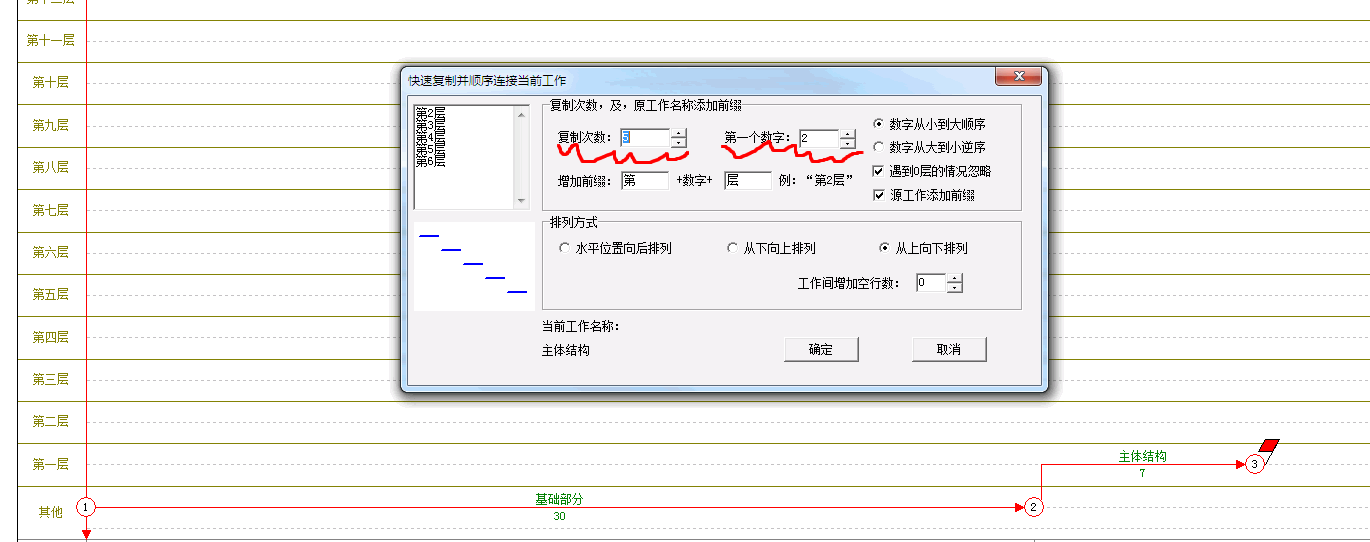The image size is (1370, 542).
Task: Select 第2层 in the preview list
Action: [x=431, y=111]
